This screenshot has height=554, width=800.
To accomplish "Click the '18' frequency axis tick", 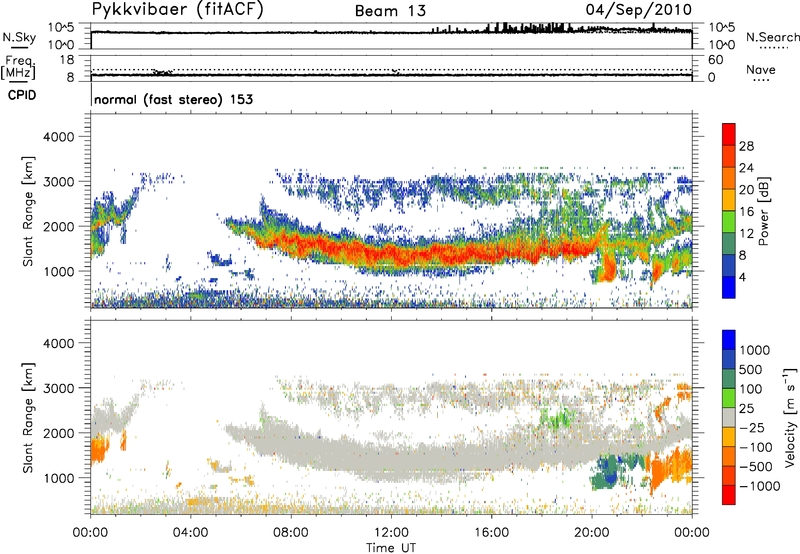I will click(67, 59).
